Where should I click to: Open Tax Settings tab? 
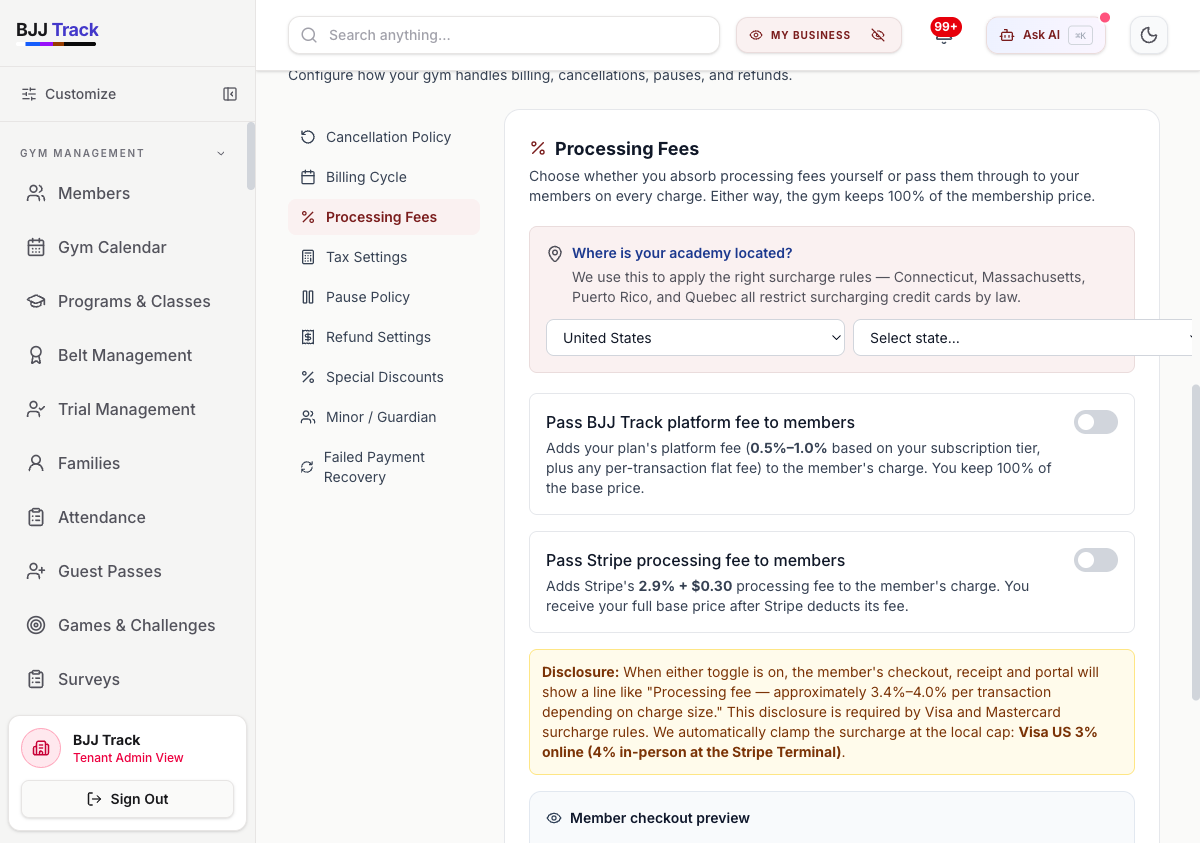click(384, 257)
